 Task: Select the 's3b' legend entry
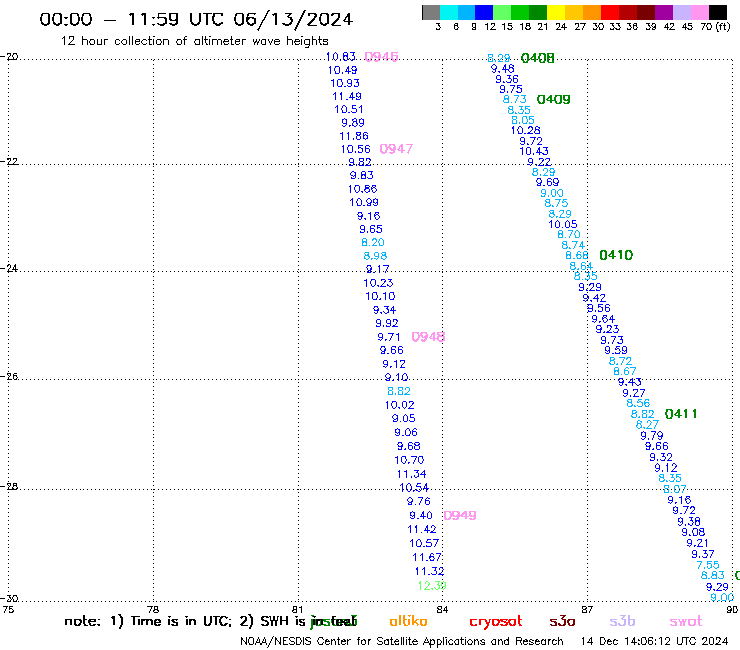(x=622, y=622)
